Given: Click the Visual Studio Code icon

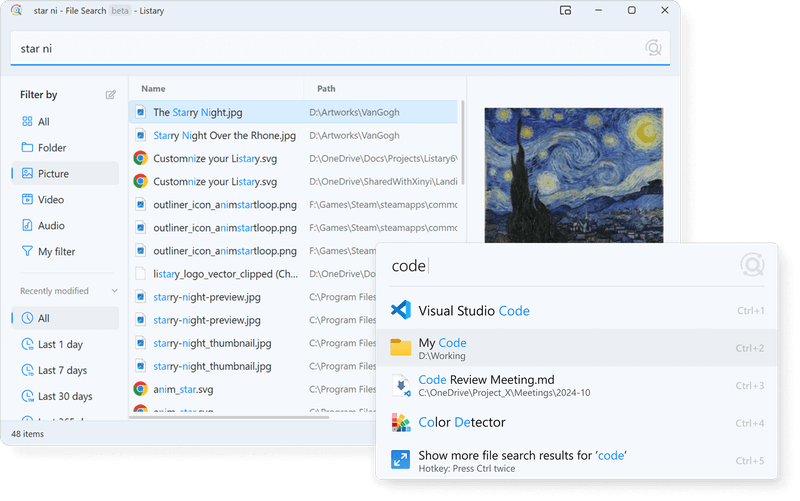Looking at the screenshot, I should coord(401,311).
